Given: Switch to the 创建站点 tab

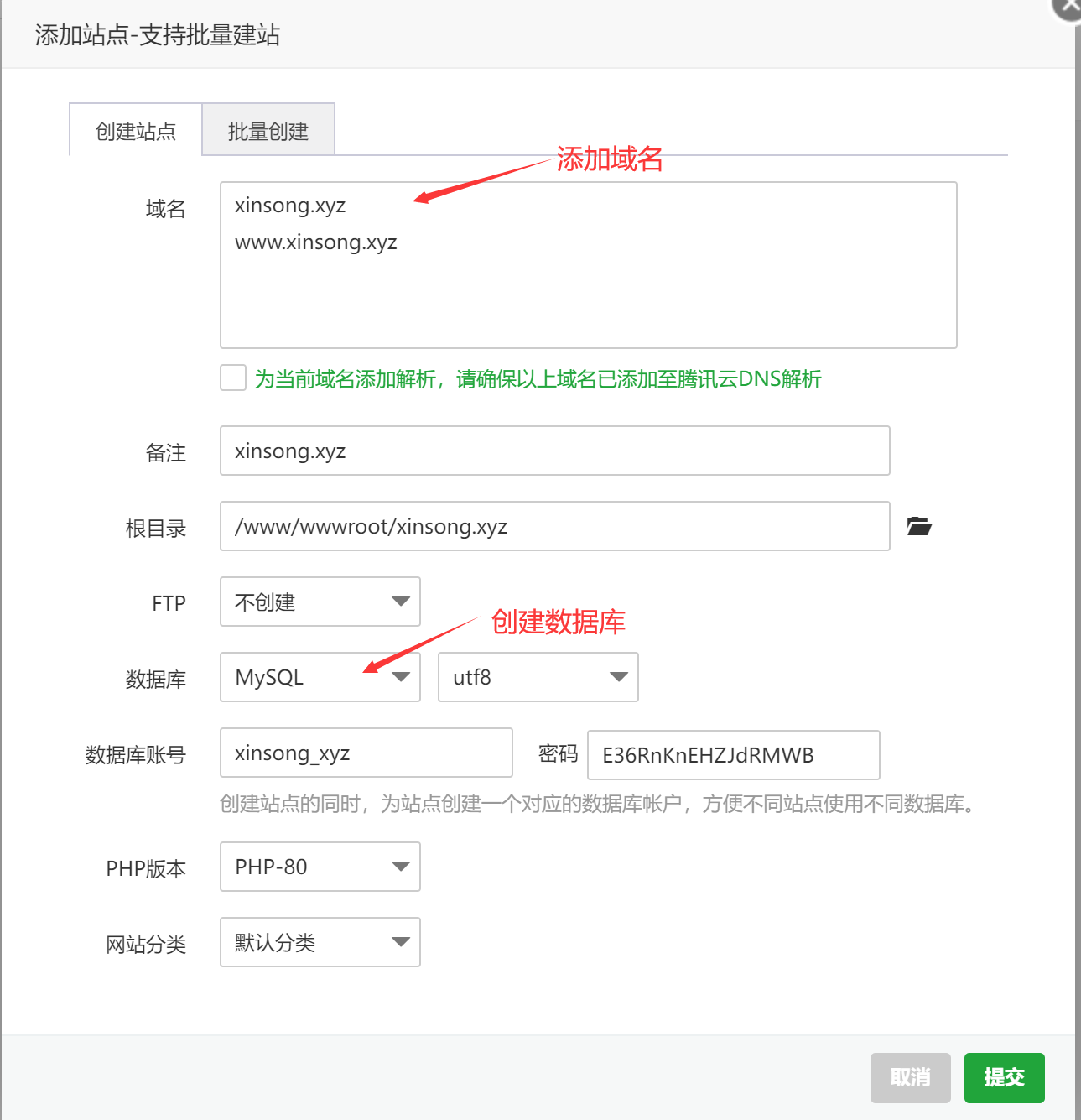Looking at the screenshot, I should (135, 131).
